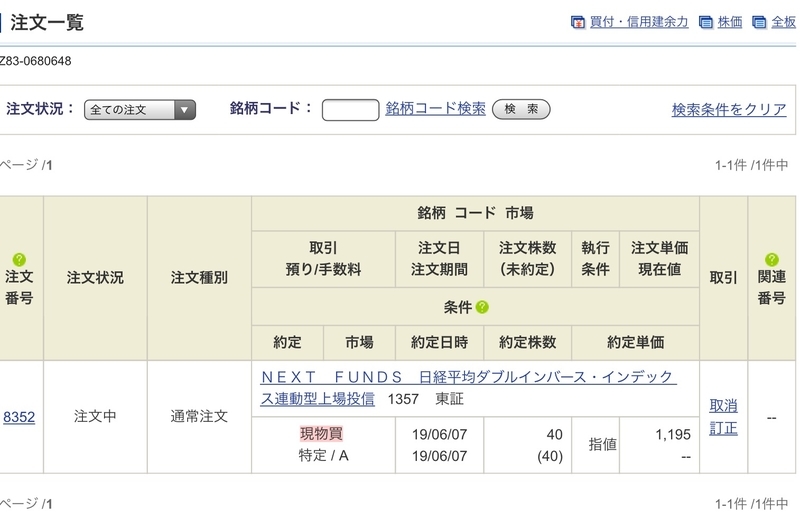Open order number 8352 link
This screenshot has width=800, height=528.
point(19,417)
